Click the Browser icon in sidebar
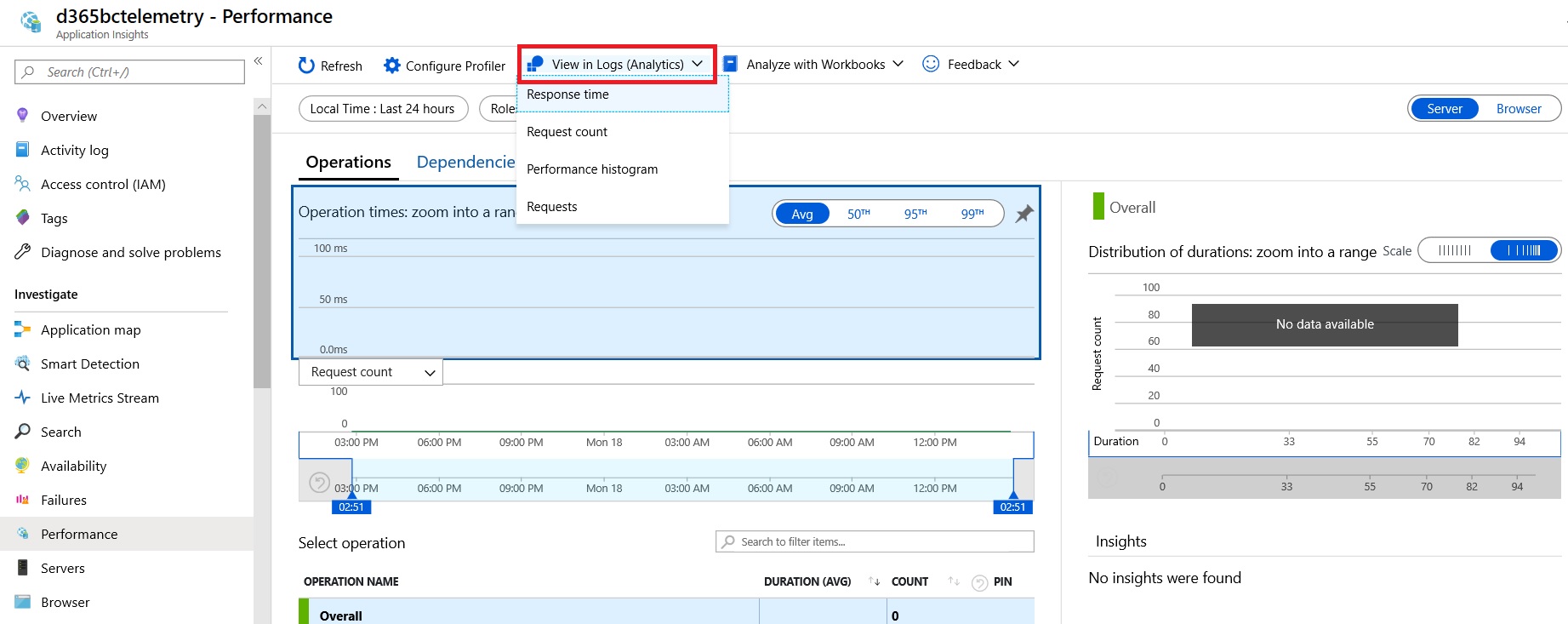This screenshot has width=1568, height=624. [22, 602]
